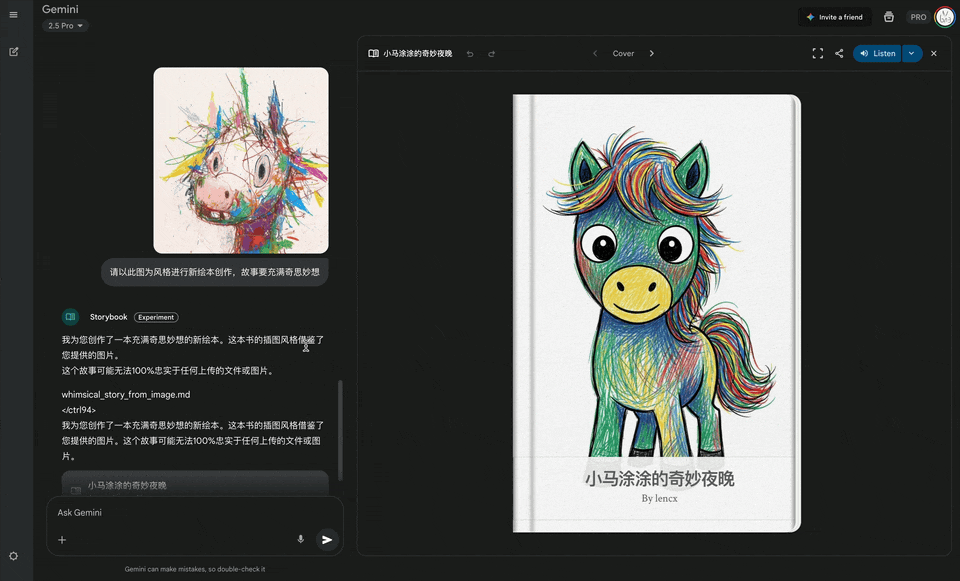Click the user prompt message bubble
The height and width of the screenshot is (581, 960).
coord(215,272)
